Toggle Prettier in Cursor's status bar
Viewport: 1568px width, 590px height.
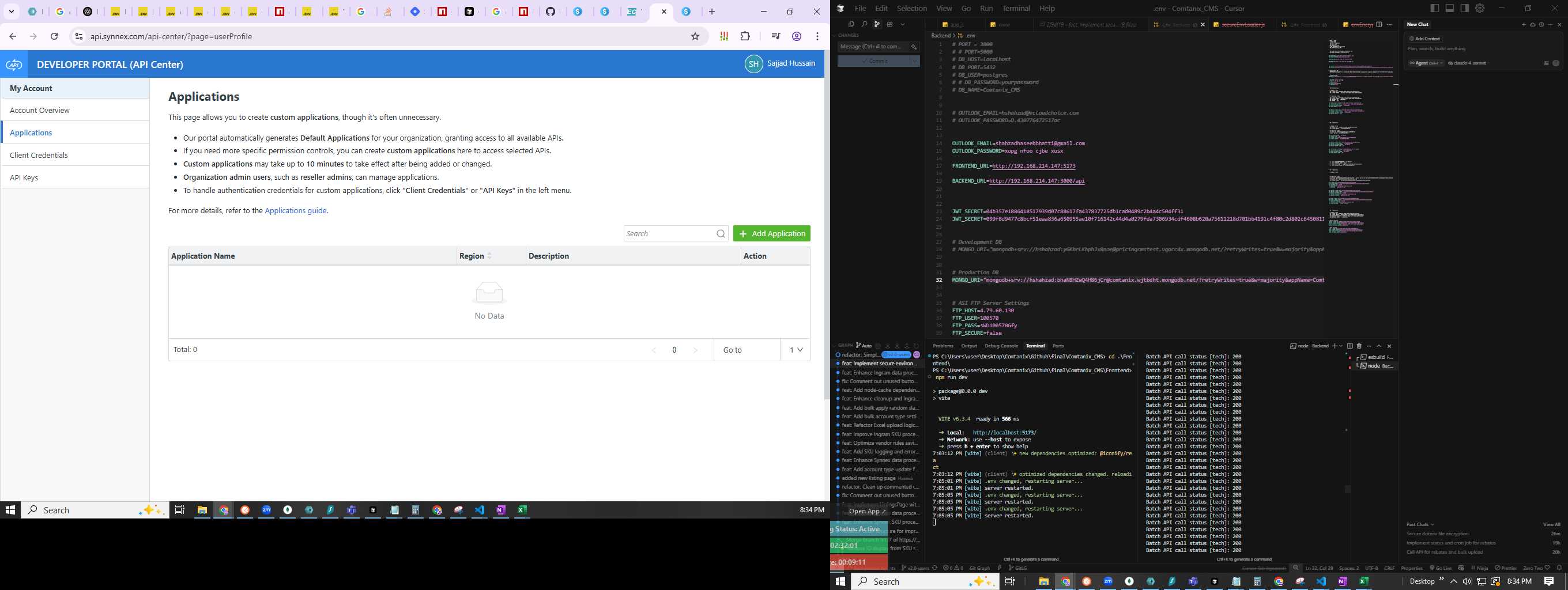coord(1506,568)
